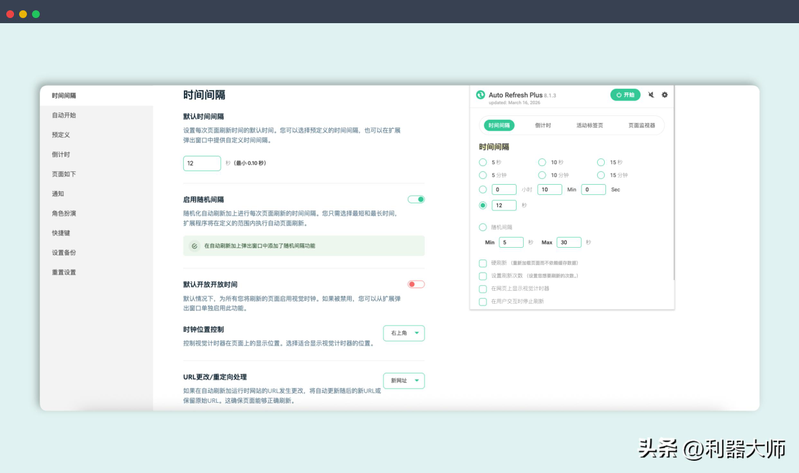Select the 随机间隔 radio button in popup
Screen dimensions: 799x473
(x=483, y=227)
